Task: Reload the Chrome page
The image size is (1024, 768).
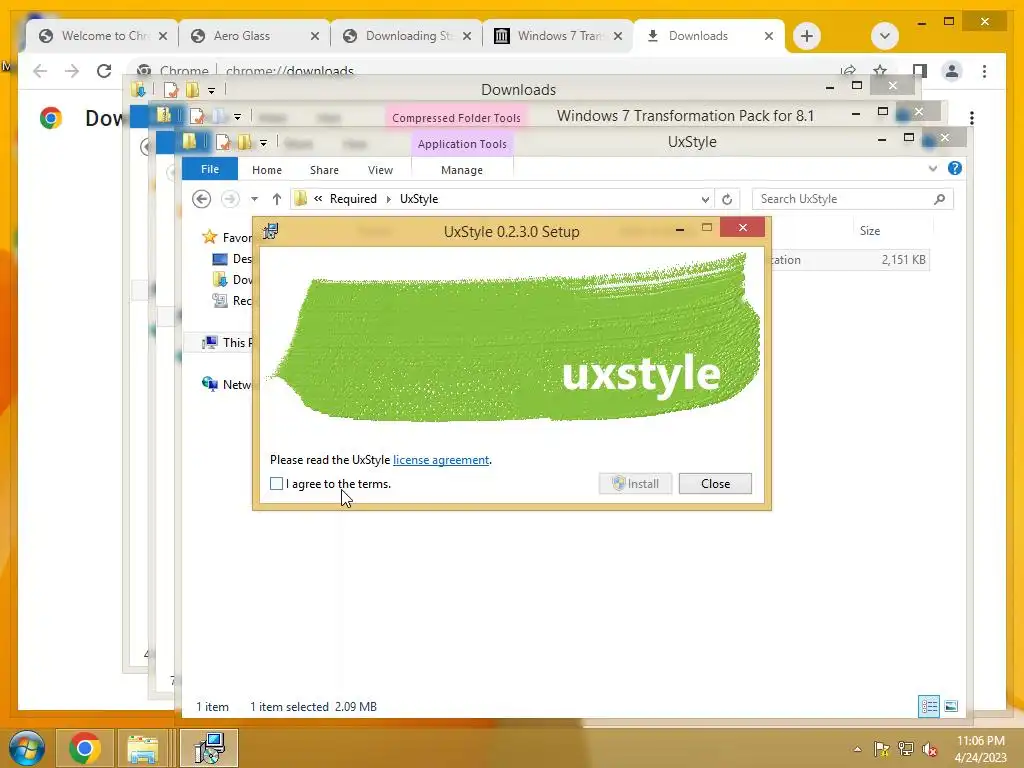Action: click(104, 71)
